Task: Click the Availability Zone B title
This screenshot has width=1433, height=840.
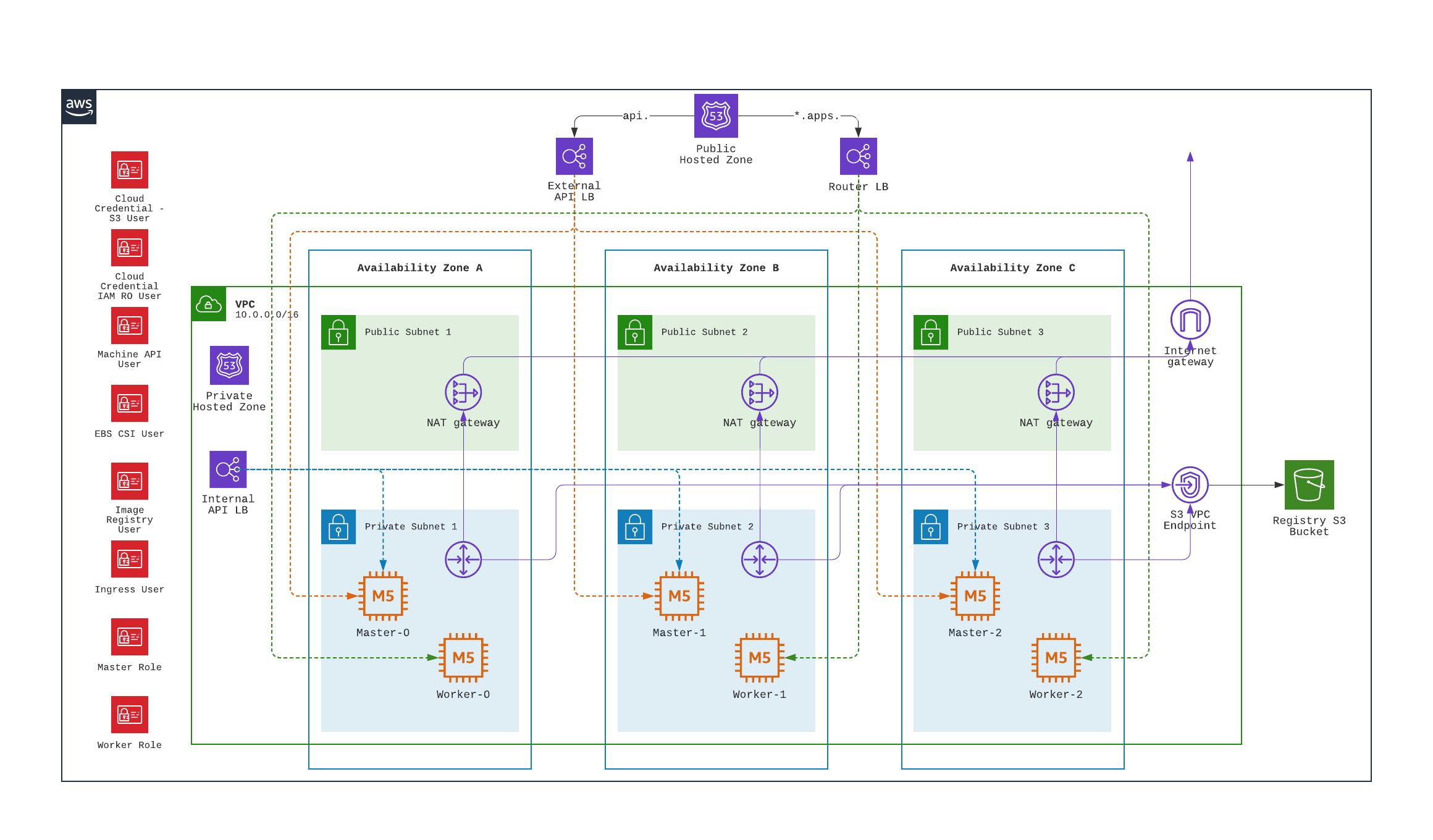Action: [716, 268]
